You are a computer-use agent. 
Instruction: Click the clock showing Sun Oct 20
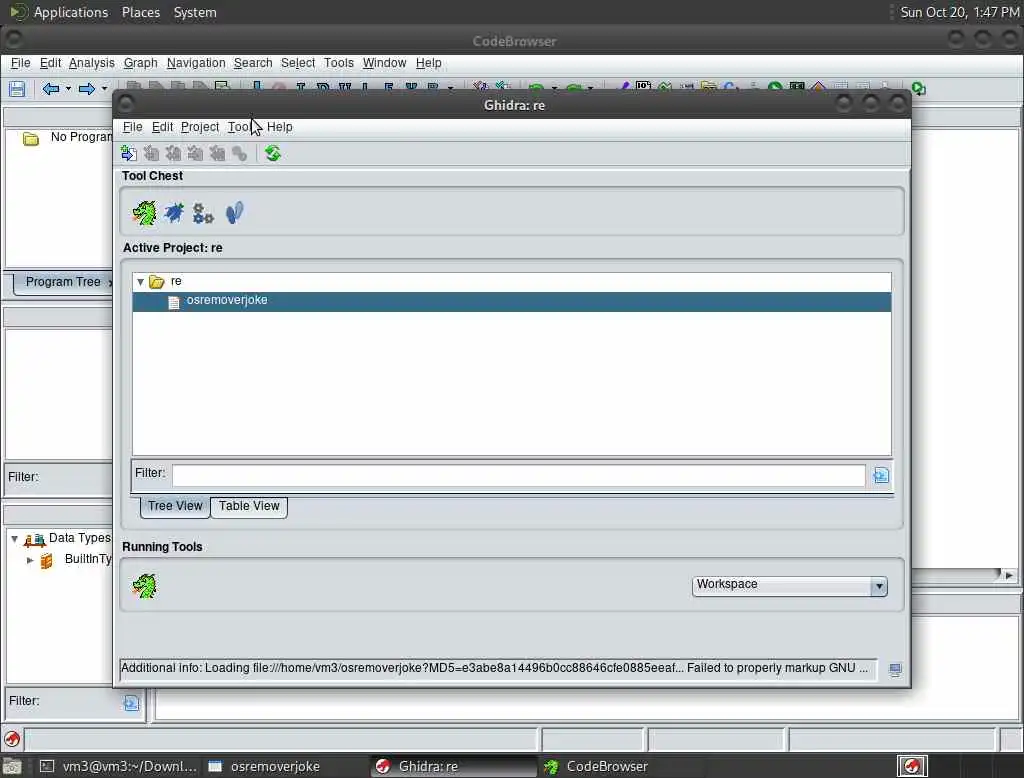point(959,12)
